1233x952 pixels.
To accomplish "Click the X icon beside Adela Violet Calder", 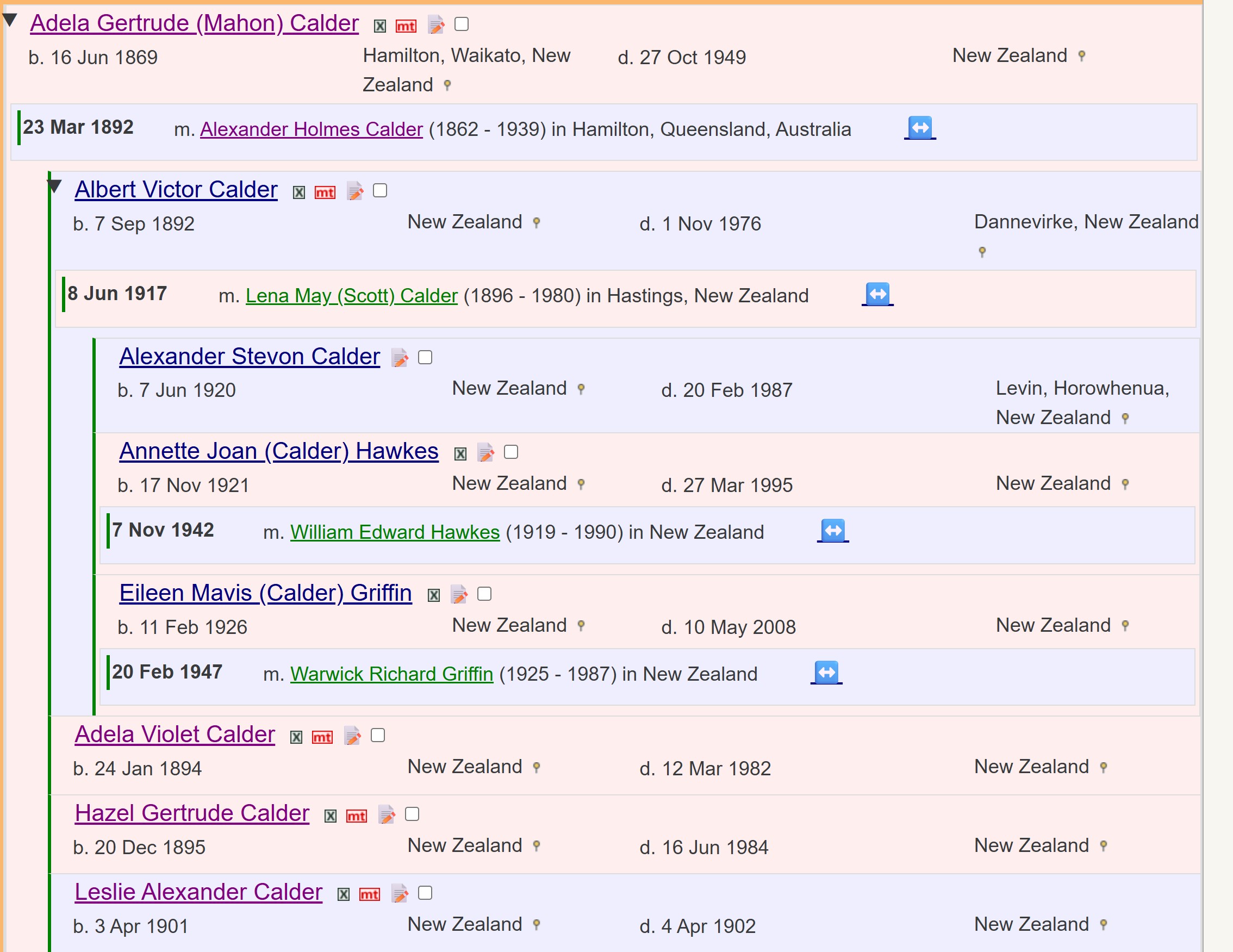I will [296, 737].
